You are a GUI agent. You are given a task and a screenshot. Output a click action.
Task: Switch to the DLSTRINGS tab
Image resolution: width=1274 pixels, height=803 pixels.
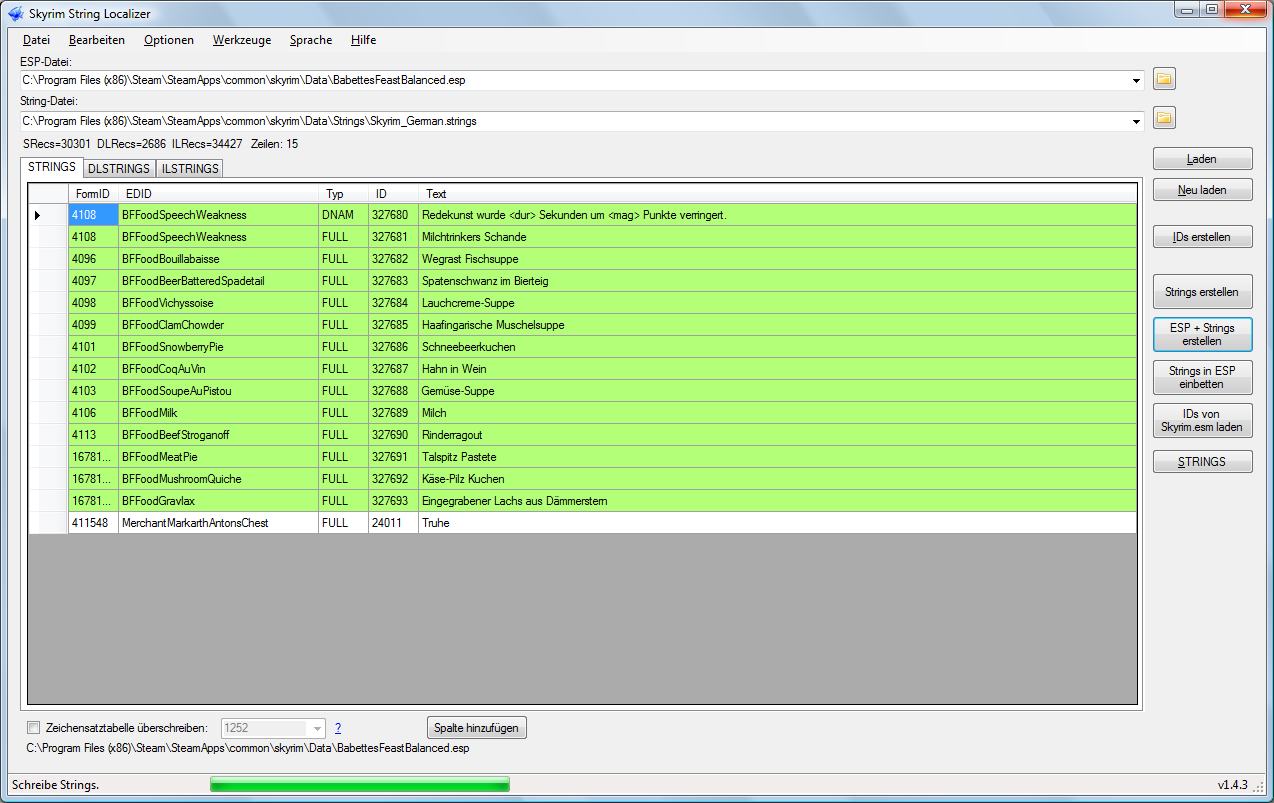[x=118, y=168]
